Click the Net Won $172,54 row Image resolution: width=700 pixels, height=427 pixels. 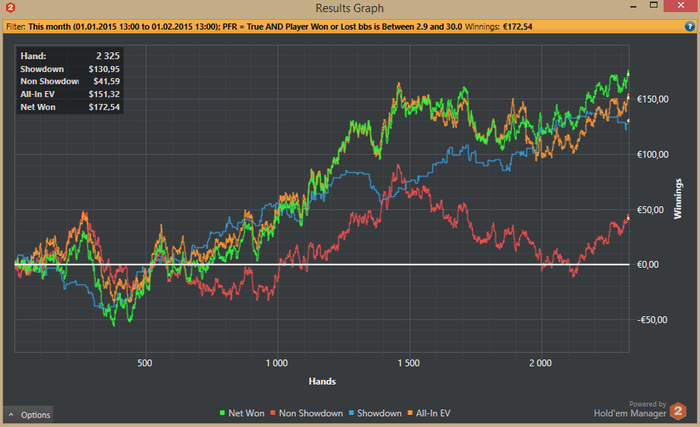click(70, 107)
